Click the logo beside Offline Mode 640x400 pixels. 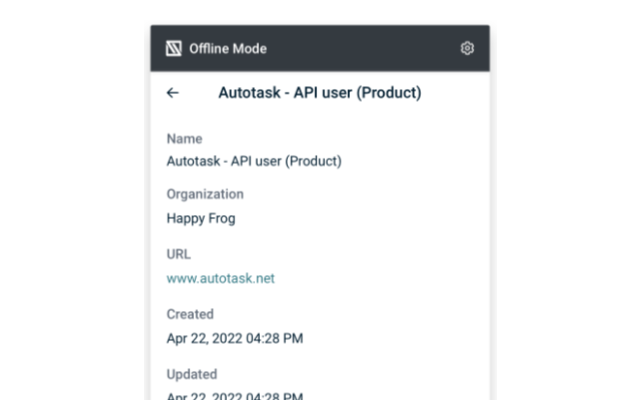point(173,49)
